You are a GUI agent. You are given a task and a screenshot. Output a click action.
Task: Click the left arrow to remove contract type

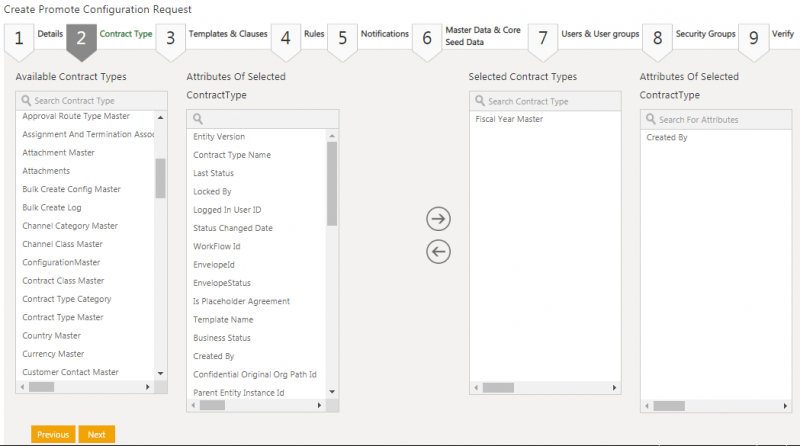[438, 252]
